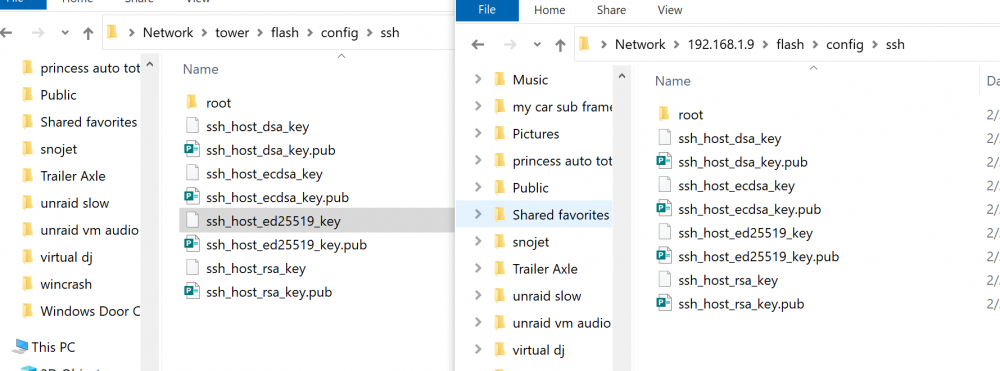Viewport: 1000px width, 371px height.
Task: Select ssh_host_ecdsa_key icon in left window
Action: 193,173
